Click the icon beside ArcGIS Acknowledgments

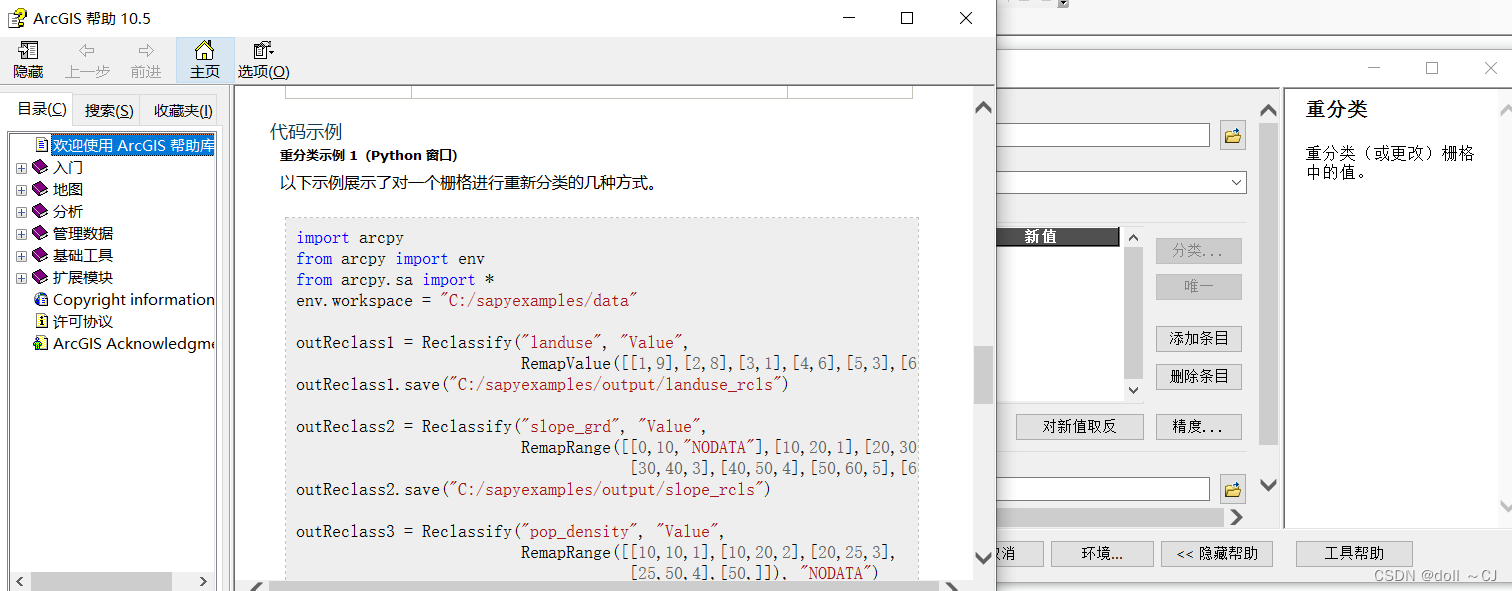click(41, 343)
